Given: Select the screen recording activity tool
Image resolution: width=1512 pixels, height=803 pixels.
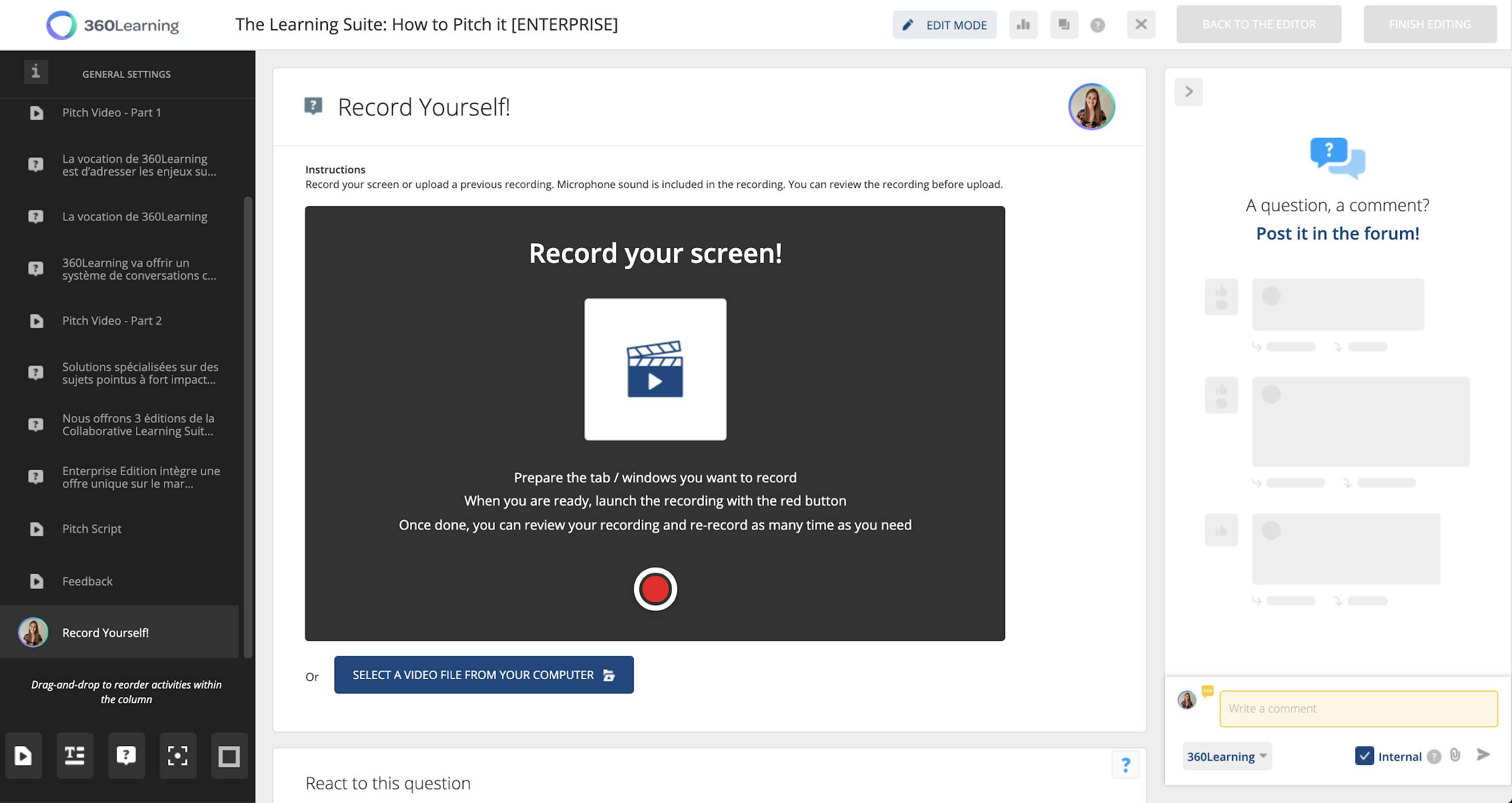Looking at the screenshot, I should (177, 756).
